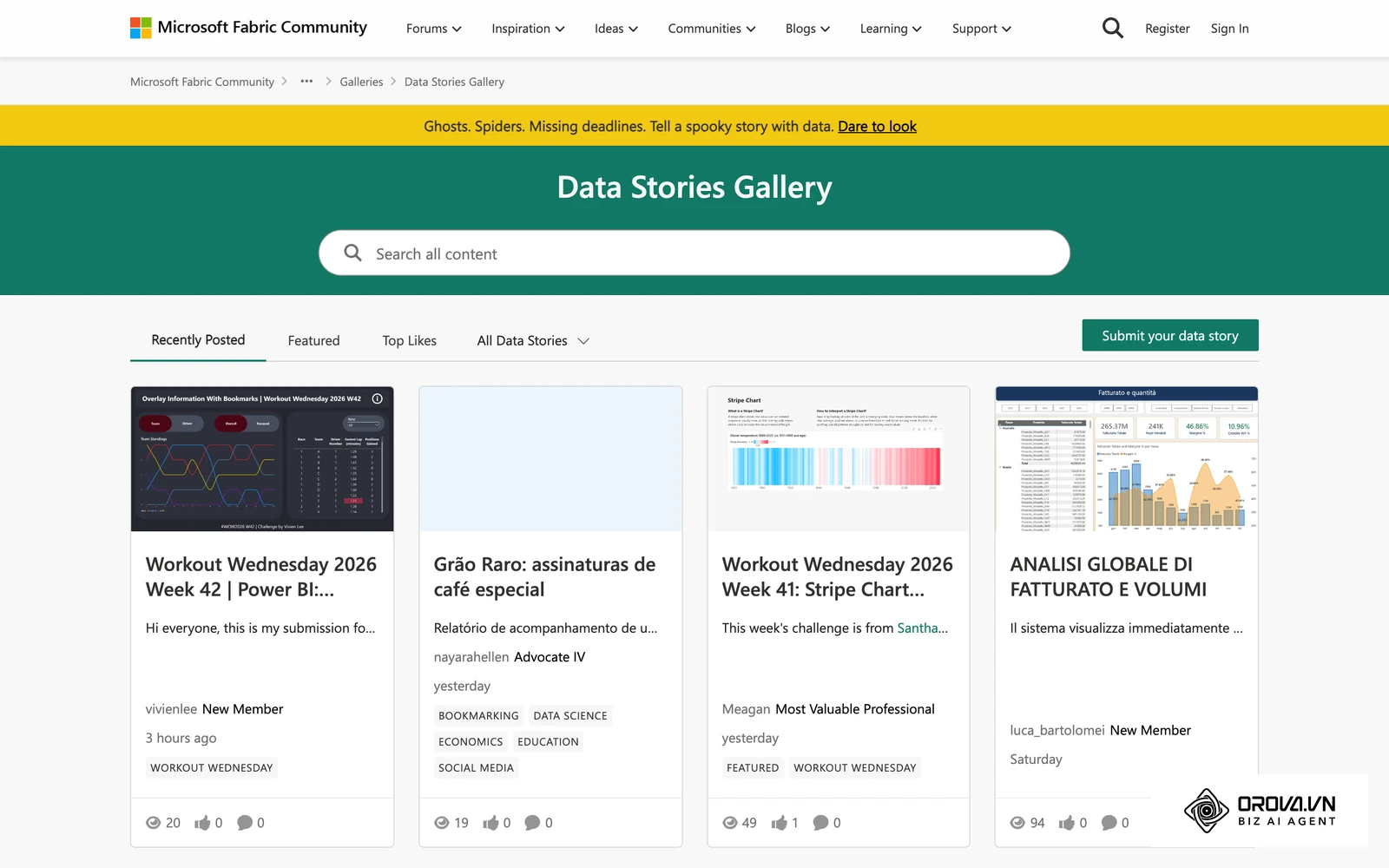Select the EDUCATION tag
Screen dimensions: 1389x868
(548, 742)
